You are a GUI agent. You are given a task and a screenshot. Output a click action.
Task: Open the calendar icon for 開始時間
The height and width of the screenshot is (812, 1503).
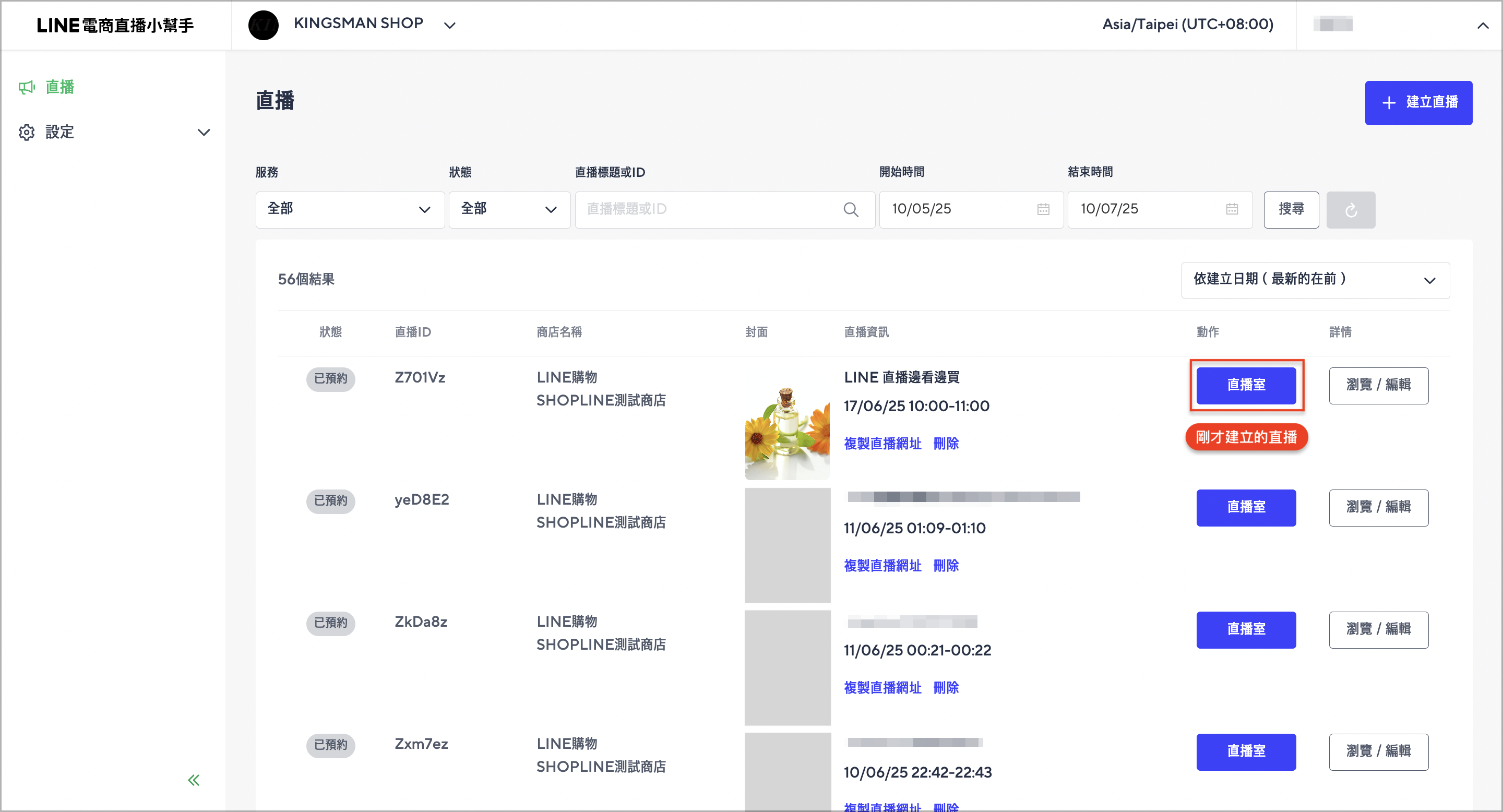click(x=1043, y=209)
